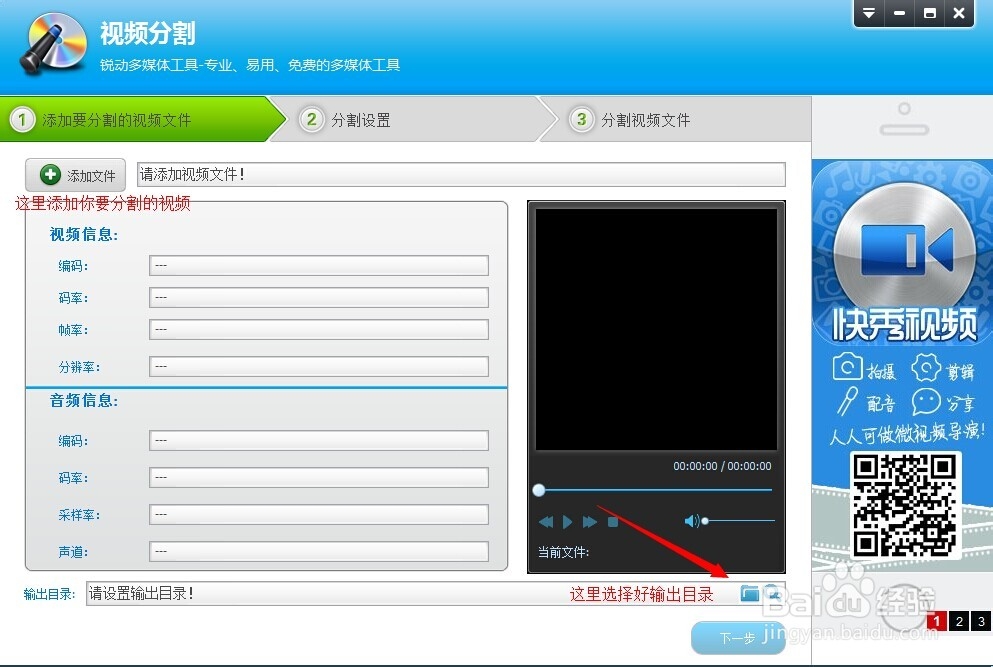
Task: Click the black video preview area
Action: (656, 329)
